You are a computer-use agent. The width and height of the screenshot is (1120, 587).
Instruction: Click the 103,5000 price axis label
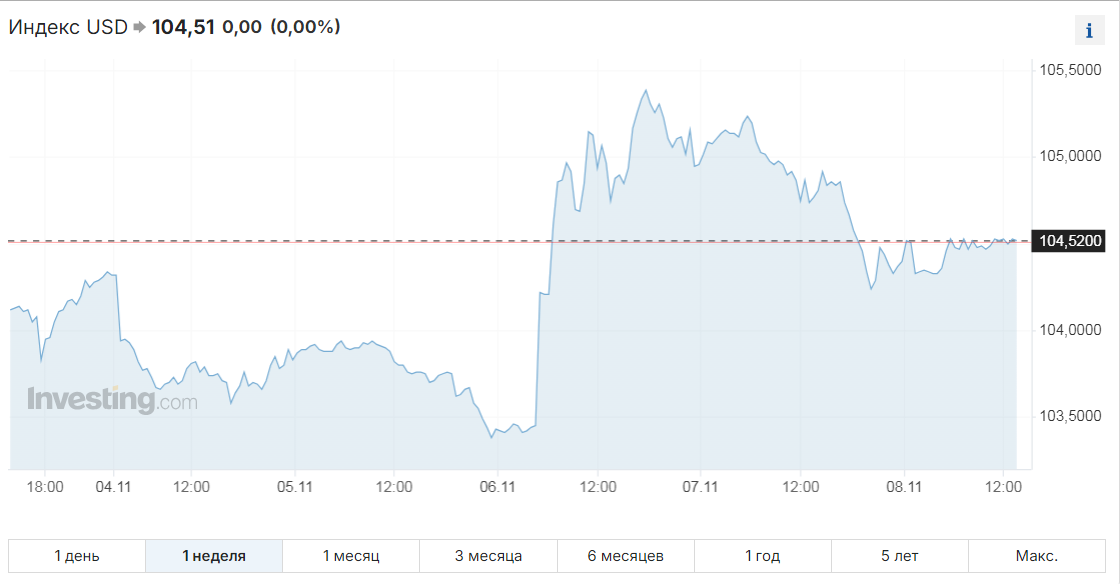click(x=1070, y=416)
